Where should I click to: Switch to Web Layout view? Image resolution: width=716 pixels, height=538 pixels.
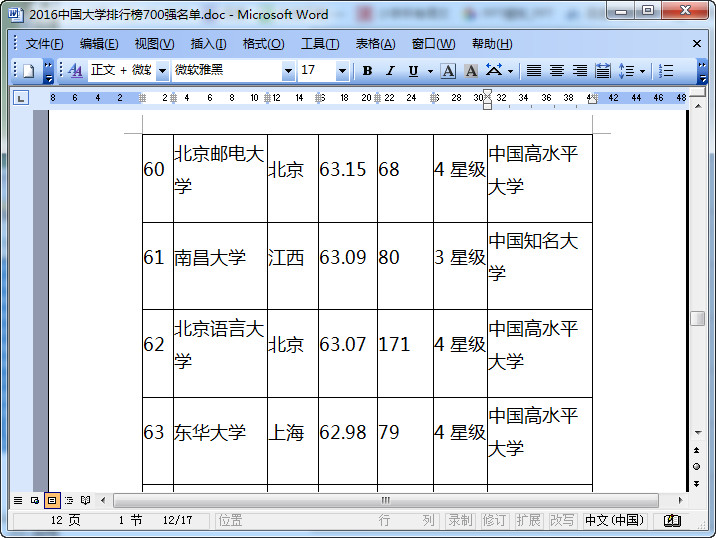pos(35,500)
